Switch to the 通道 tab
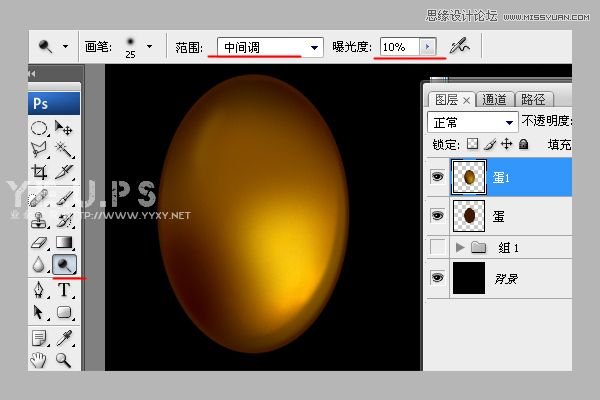This screenshot has height=400, width=600. 494,100
